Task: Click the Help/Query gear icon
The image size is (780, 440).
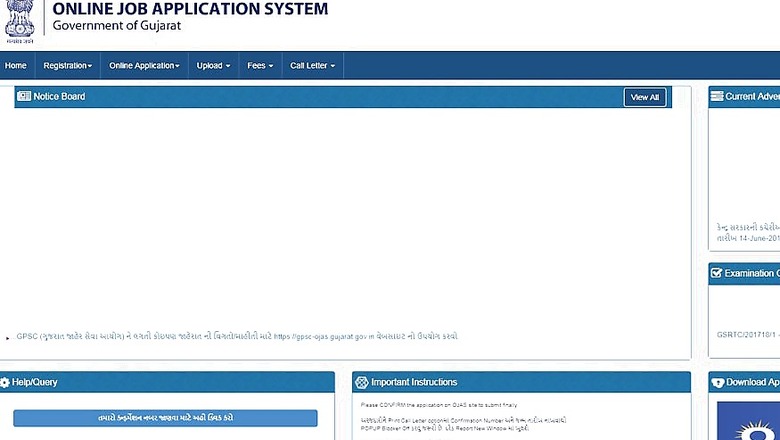Action: (5, 382)
